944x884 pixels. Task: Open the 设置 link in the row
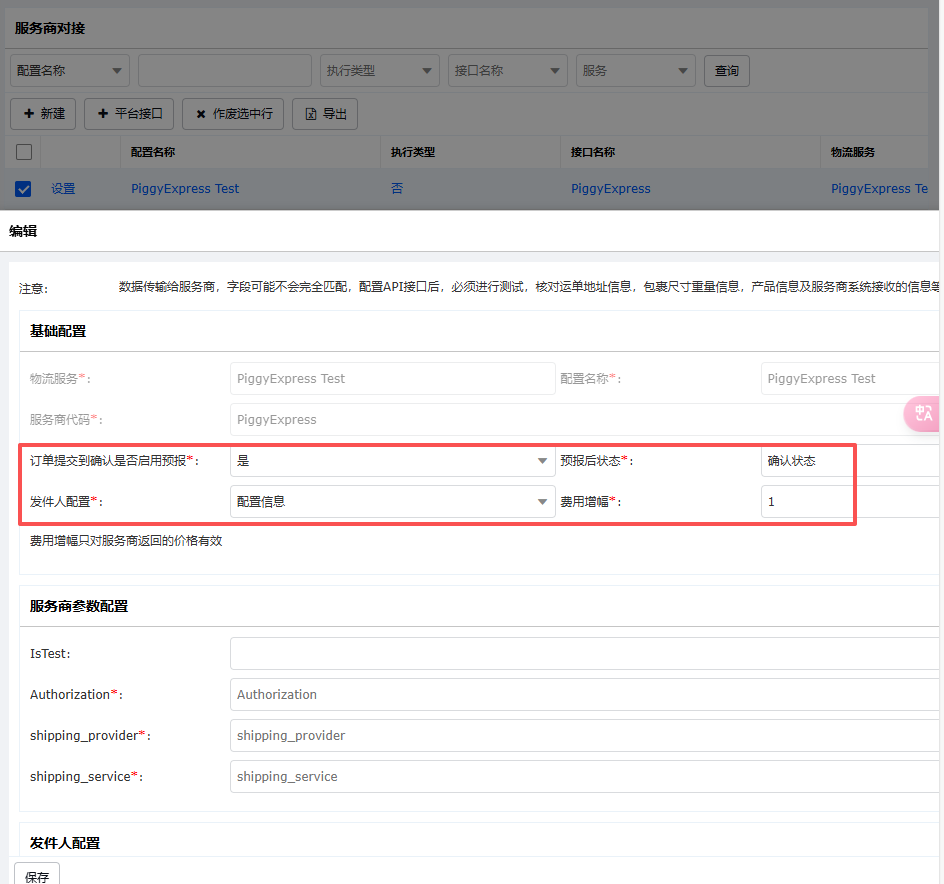click(63, 189)
